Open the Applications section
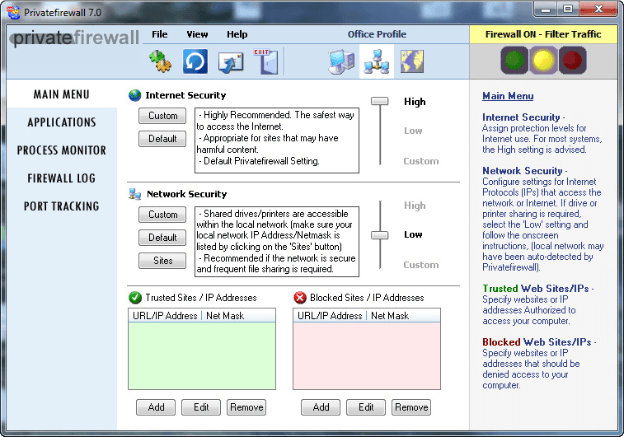624x437 pixels. [62, 122]
